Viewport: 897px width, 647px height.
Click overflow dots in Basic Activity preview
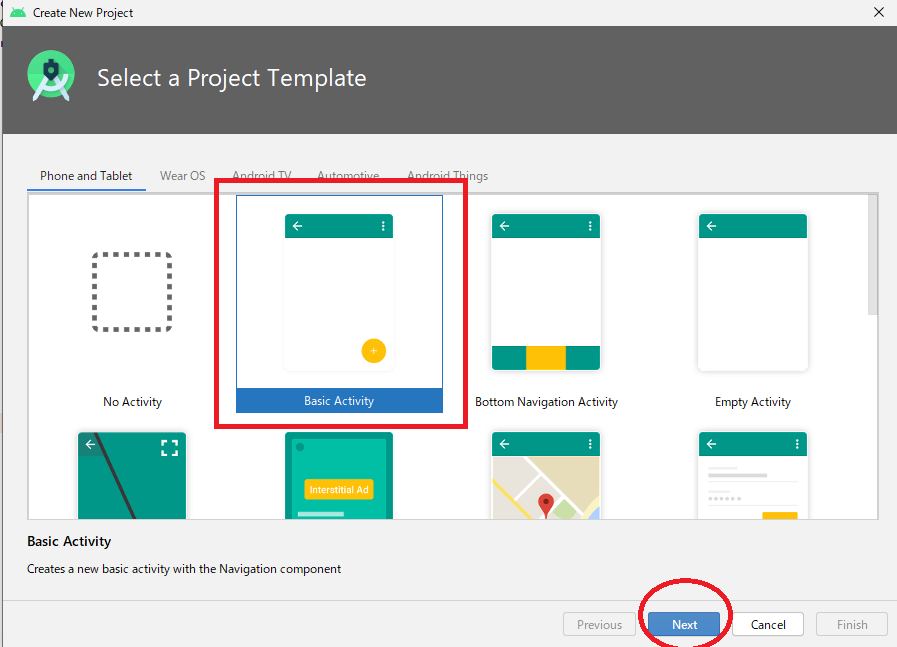[x=383, y=226]
